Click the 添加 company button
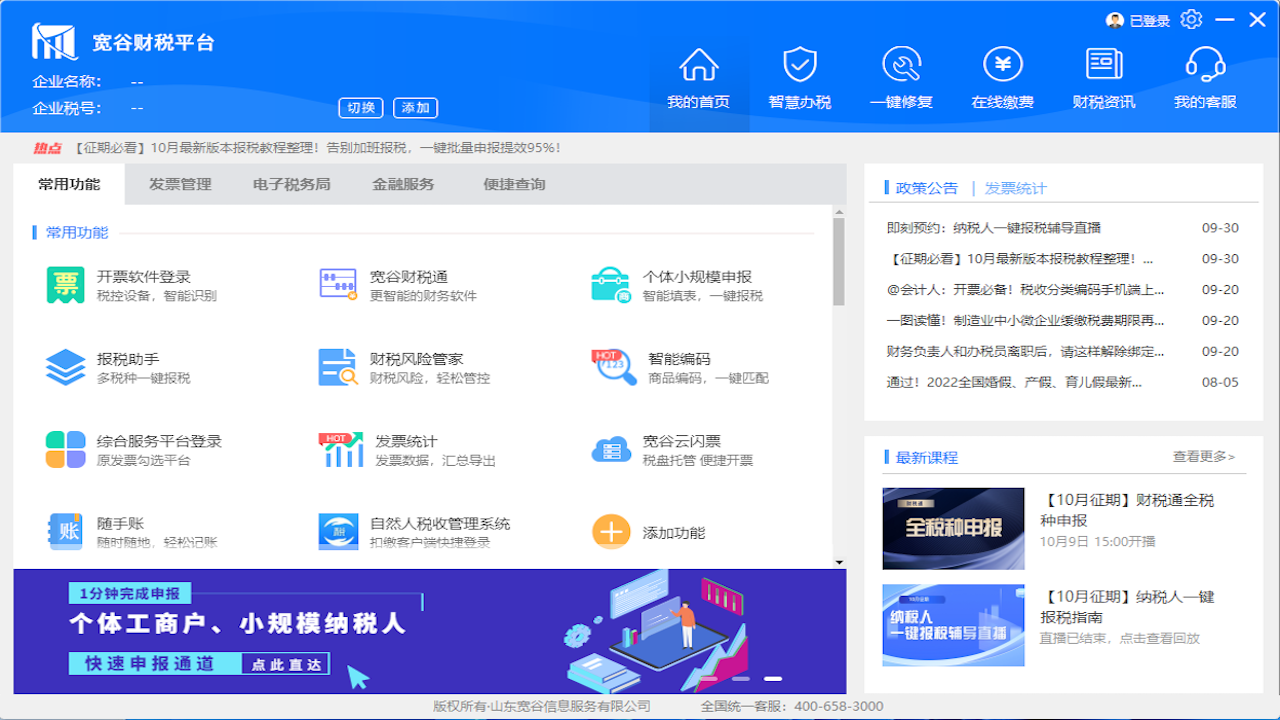Image resolution: width=1280 pixels, height=720 pixels. click(x=415, y=108)
